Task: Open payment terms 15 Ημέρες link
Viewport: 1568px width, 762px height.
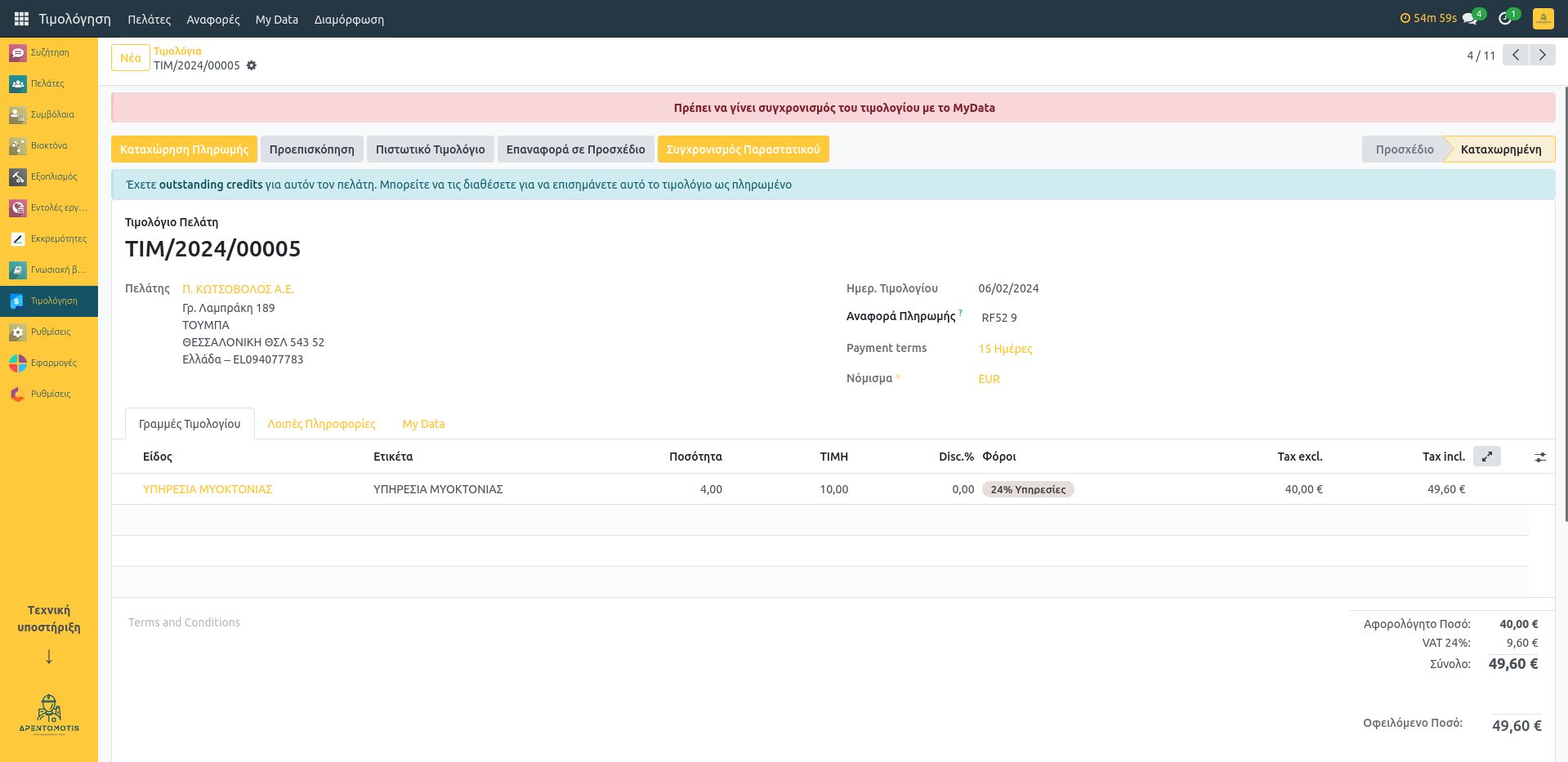Action: pyautogui.click(x=1005, y=349)
